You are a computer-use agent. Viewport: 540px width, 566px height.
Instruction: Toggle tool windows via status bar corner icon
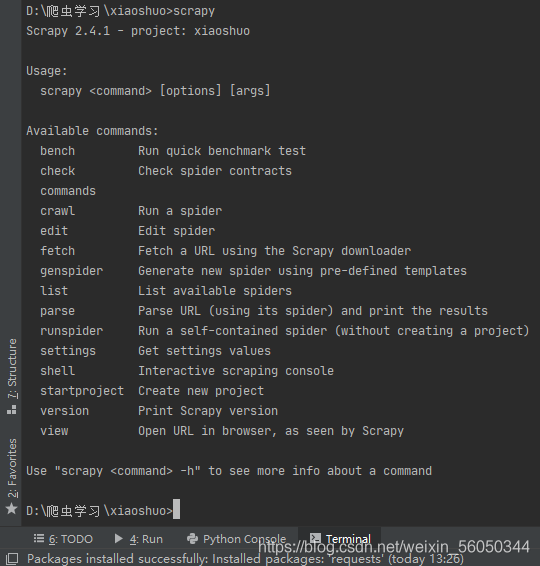[12, 559]
